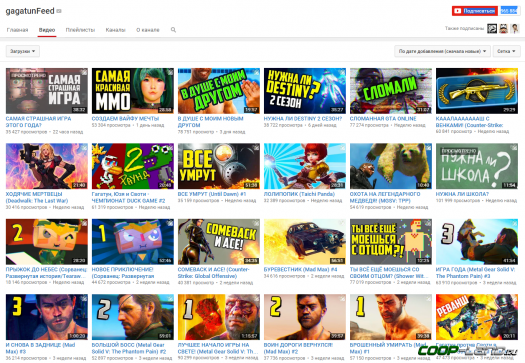Image resolution: width=525 pixels, height=363 pixels.
Task: Click the ВОИН ДОРОГИ ВЕРНУЛСЯ! title link
Action: coord(298,348)
